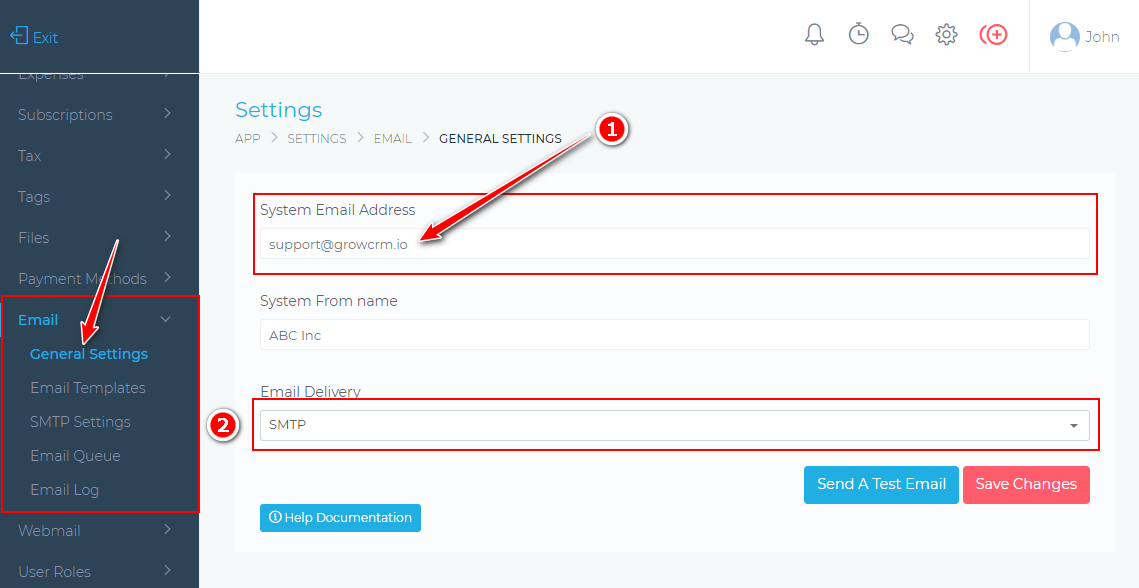1139x588 pixels.
Task: Open the chat messages icon
Action: 902,35
